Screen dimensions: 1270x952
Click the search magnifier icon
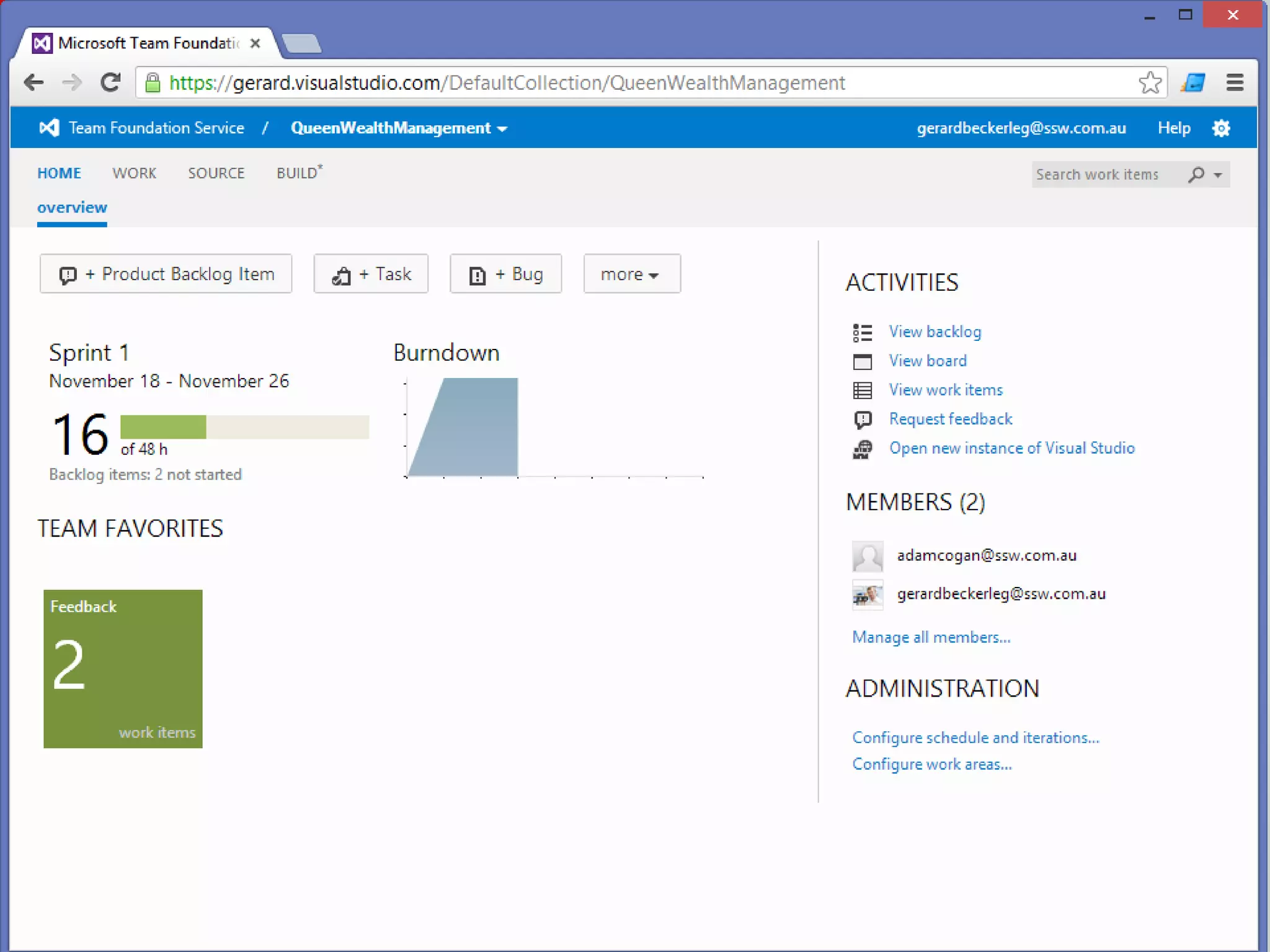point(1196,175)
